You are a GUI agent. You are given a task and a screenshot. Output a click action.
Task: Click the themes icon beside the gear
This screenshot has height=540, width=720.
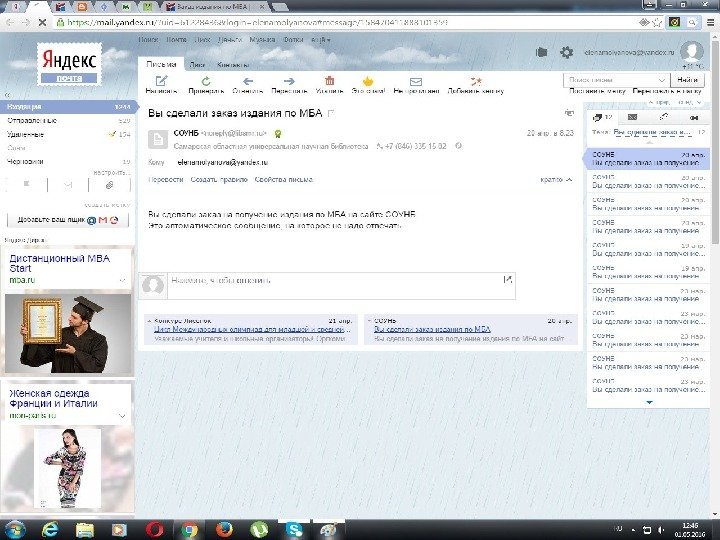pyautogui.click(x=541, y=52)
